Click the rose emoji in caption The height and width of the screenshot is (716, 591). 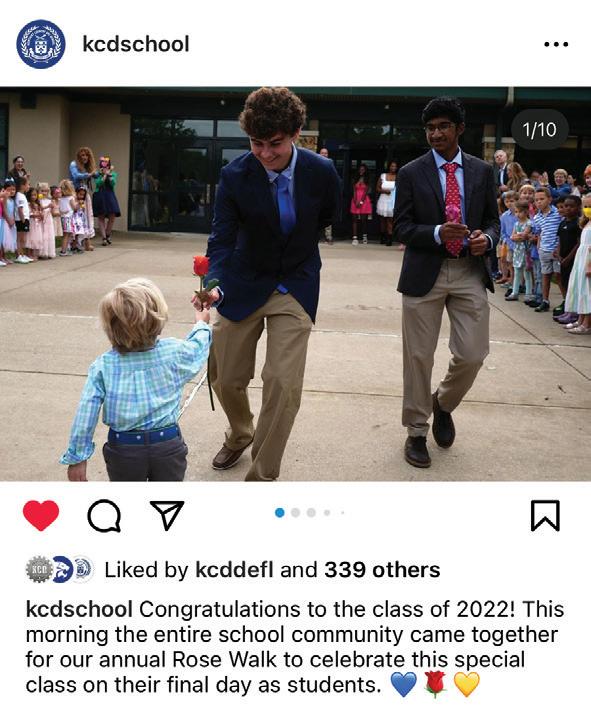pyautogui.click(x=435, y=684)
